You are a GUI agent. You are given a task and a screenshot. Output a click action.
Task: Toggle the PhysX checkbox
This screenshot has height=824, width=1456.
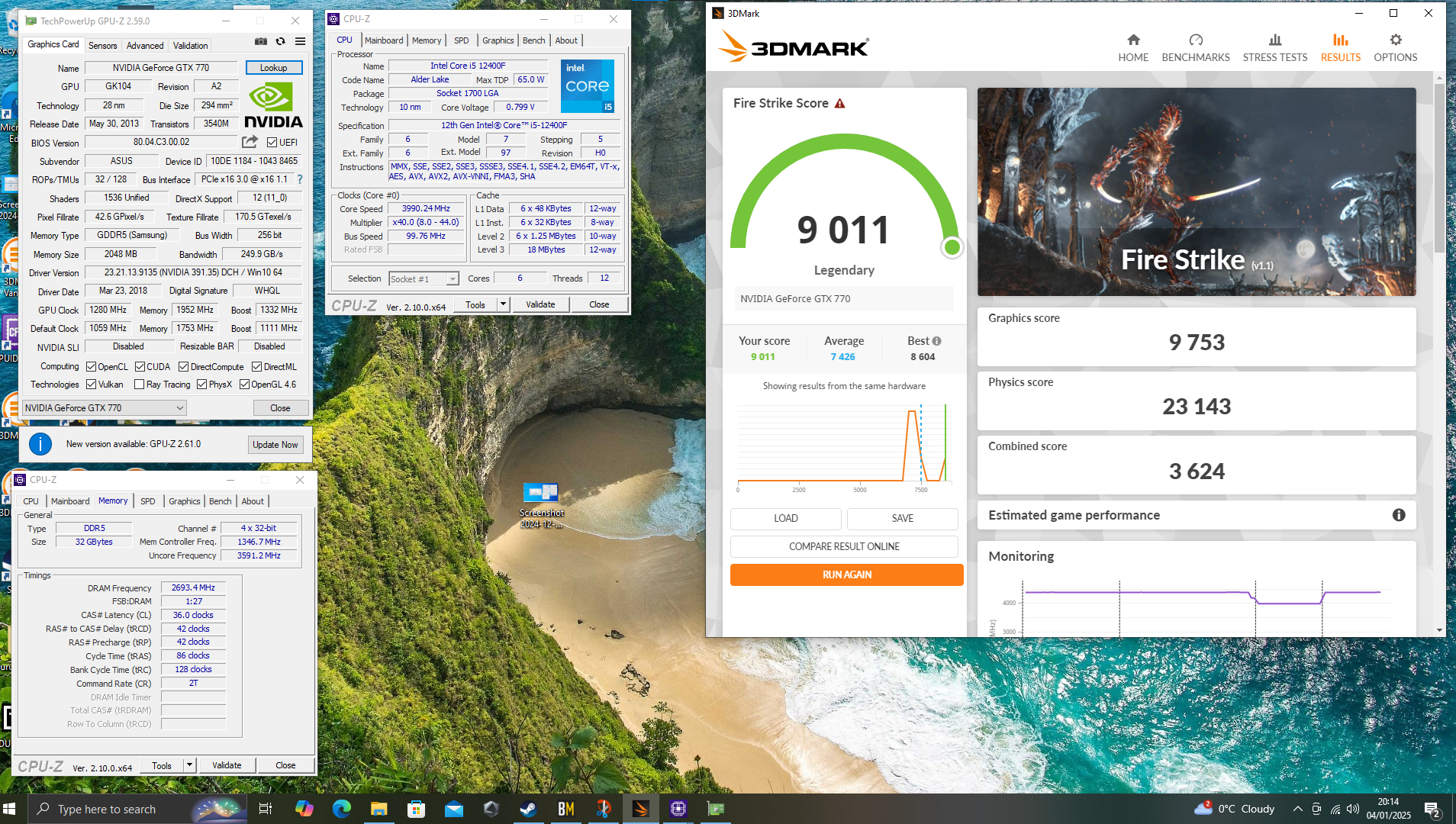pyautogui.click(x=202, y=385)
